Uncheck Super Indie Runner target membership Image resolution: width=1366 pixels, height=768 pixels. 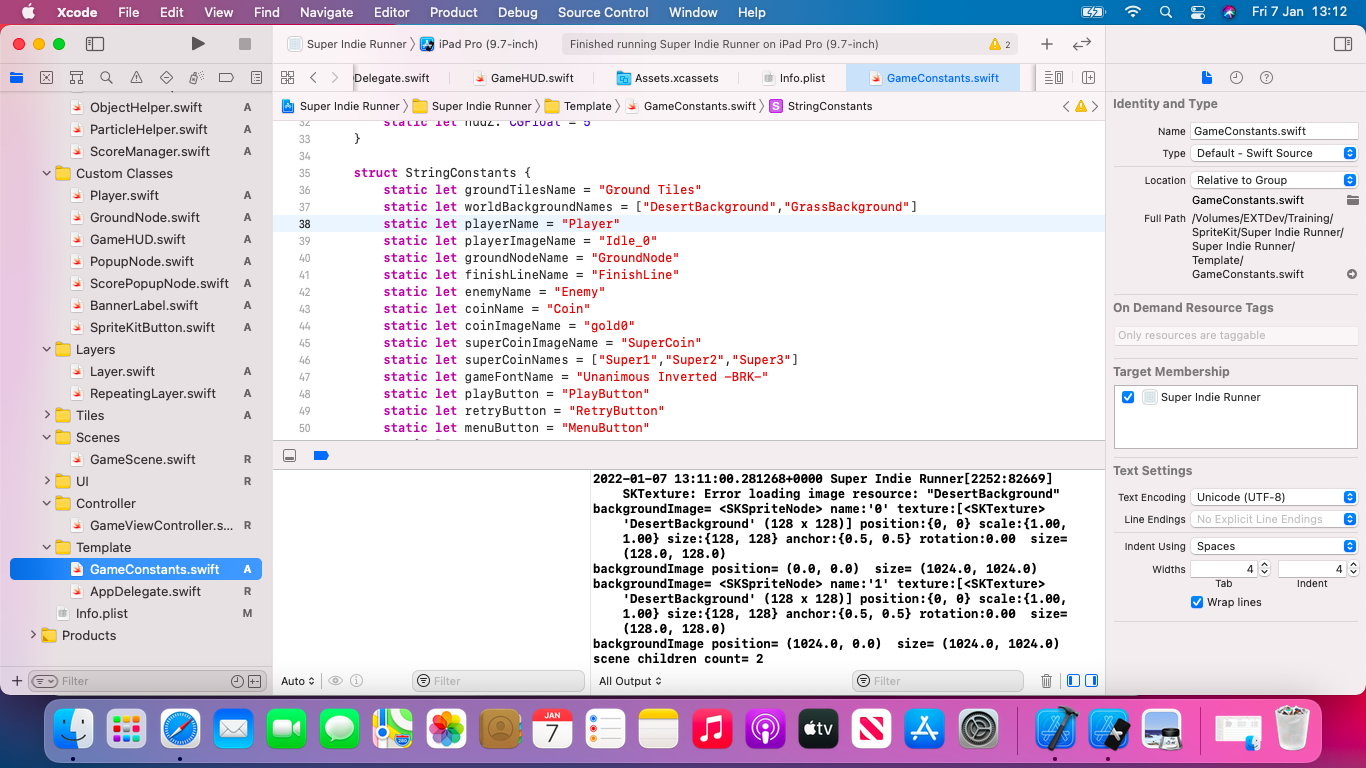1128,397
